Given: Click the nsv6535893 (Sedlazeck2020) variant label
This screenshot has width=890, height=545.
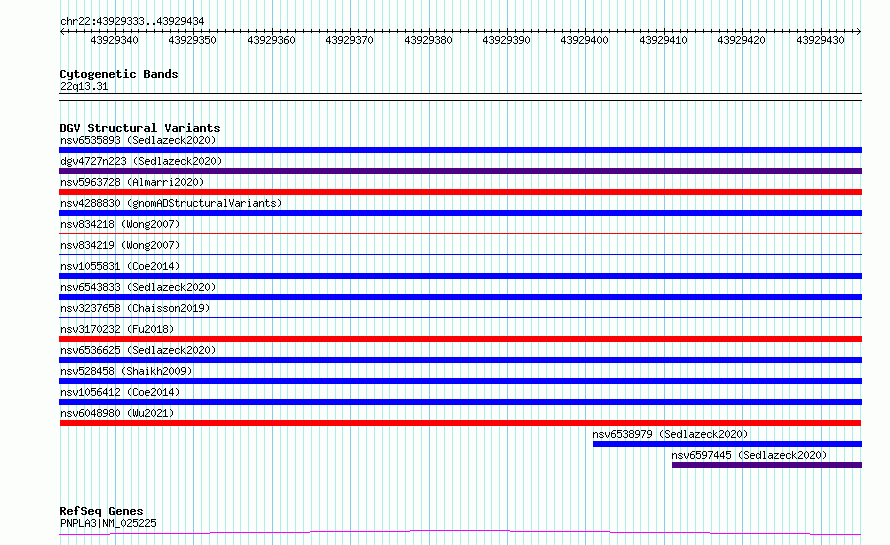Looking at the screenshot, I should 138,140.
